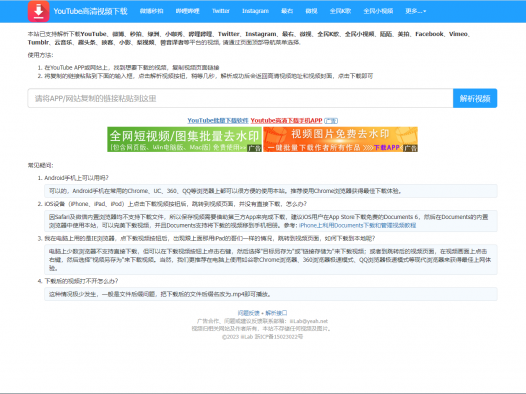The image size is (526, 394).
Task: Go to the Instagram navigation tab
Action: (x=256, y=11)
